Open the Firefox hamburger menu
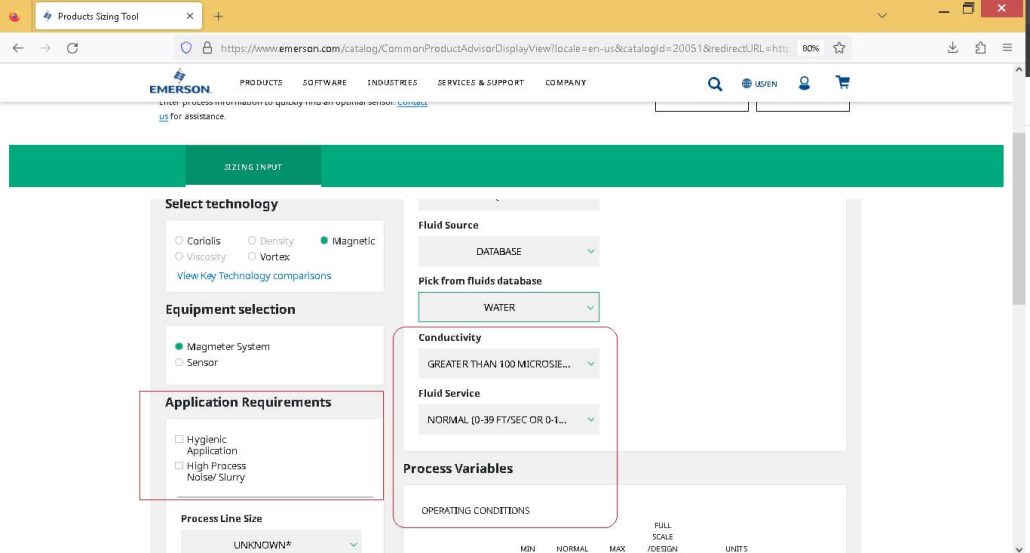This screenshot has width=1030, height=553. coord(1007,48)
